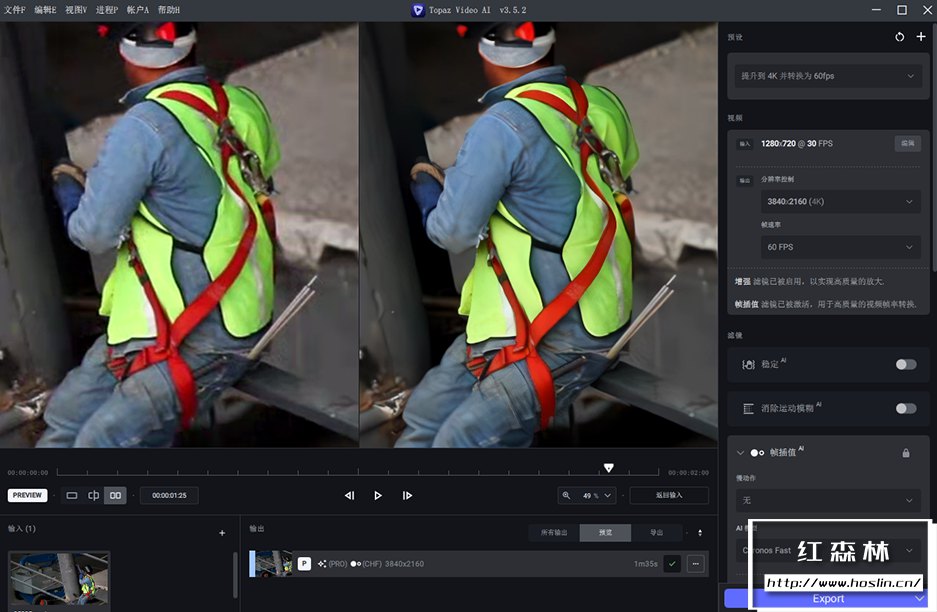Step forward one frame

[407, 495]
